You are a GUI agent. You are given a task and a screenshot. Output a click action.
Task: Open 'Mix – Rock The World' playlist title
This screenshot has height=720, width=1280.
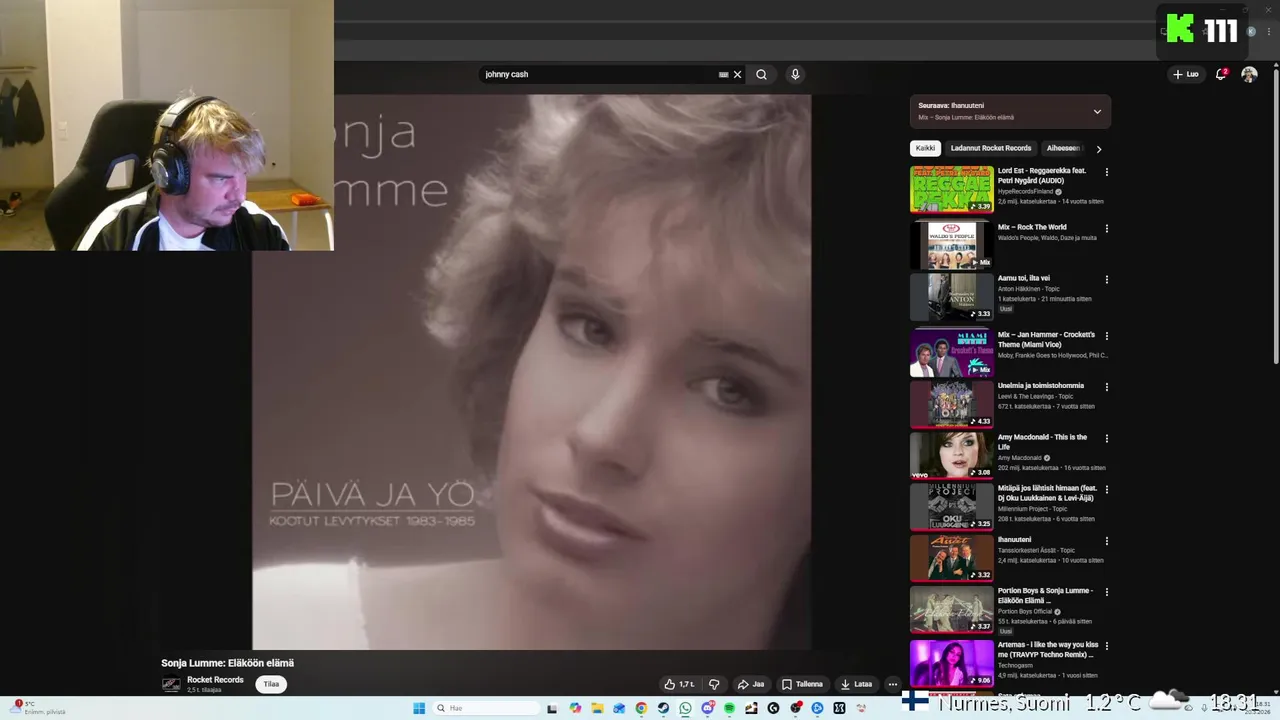(x=1032, y=227)
